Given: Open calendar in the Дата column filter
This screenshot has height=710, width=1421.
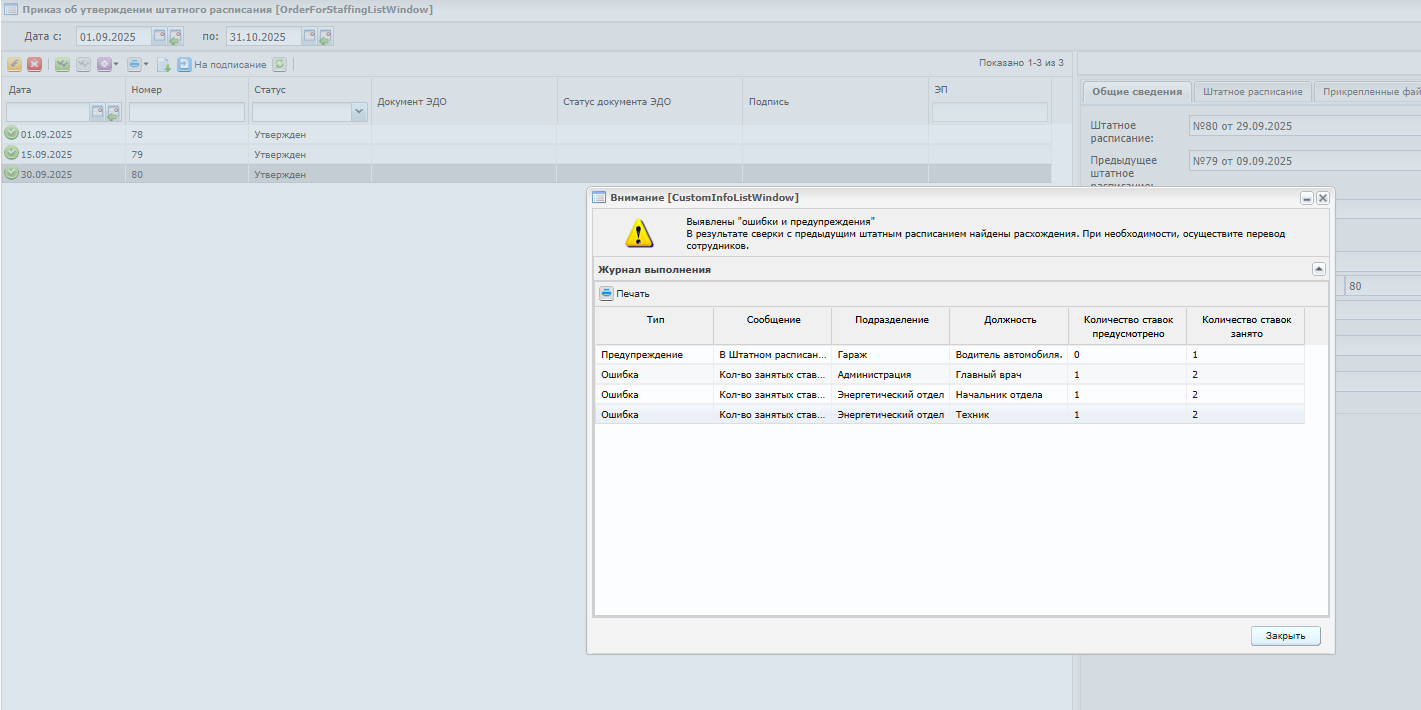Looking at the screenshot, I should 98,112.
